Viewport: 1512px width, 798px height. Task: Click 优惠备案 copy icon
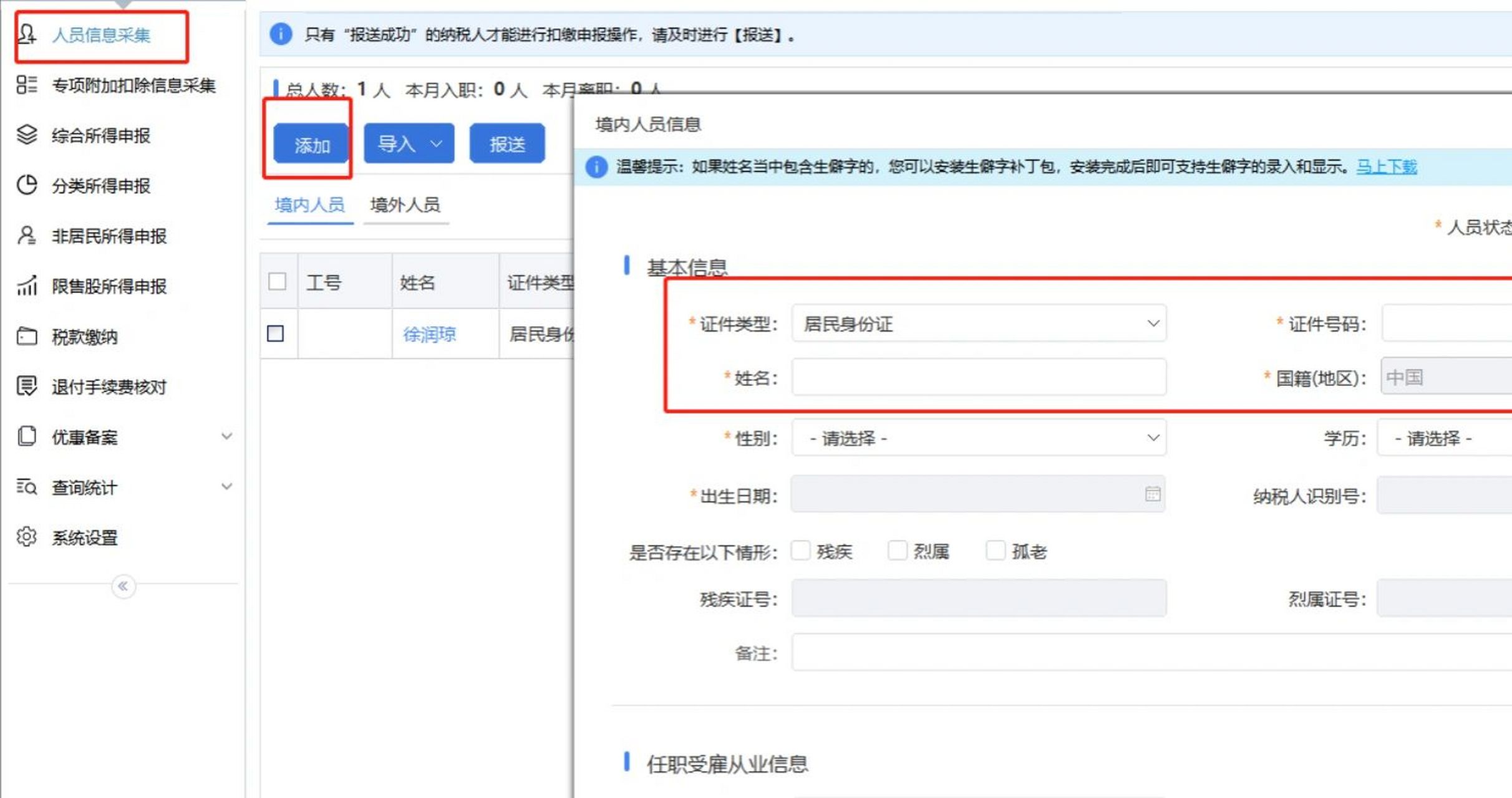tap(27, 436)
